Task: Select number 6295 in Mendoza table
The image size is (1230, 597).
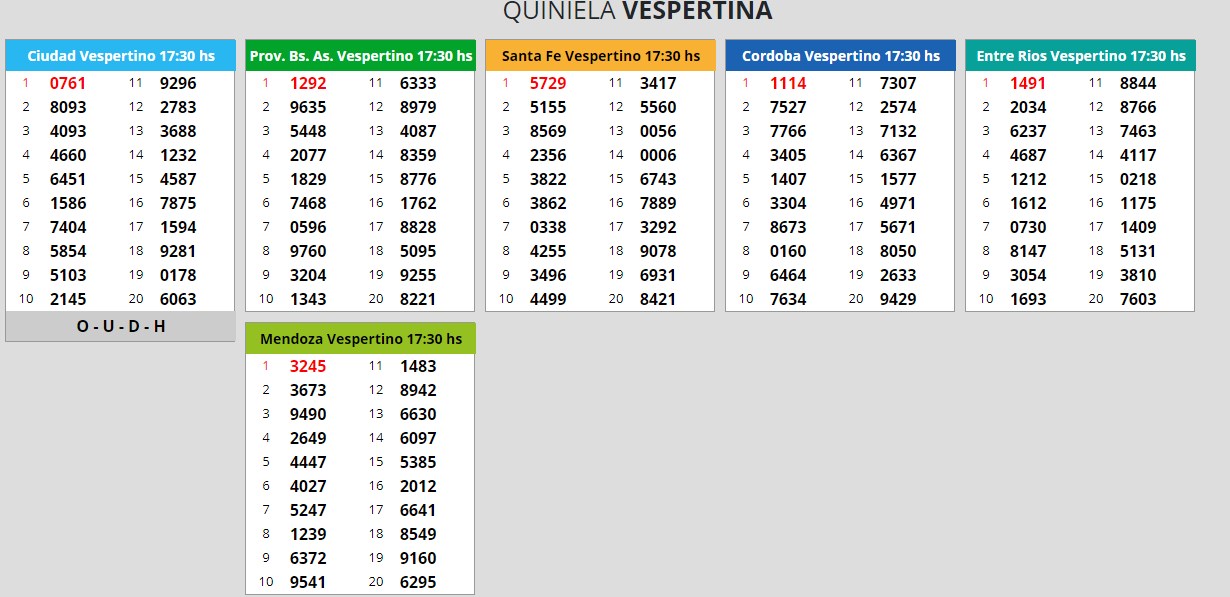Action: pyautogui.click(x=418, y=582)
